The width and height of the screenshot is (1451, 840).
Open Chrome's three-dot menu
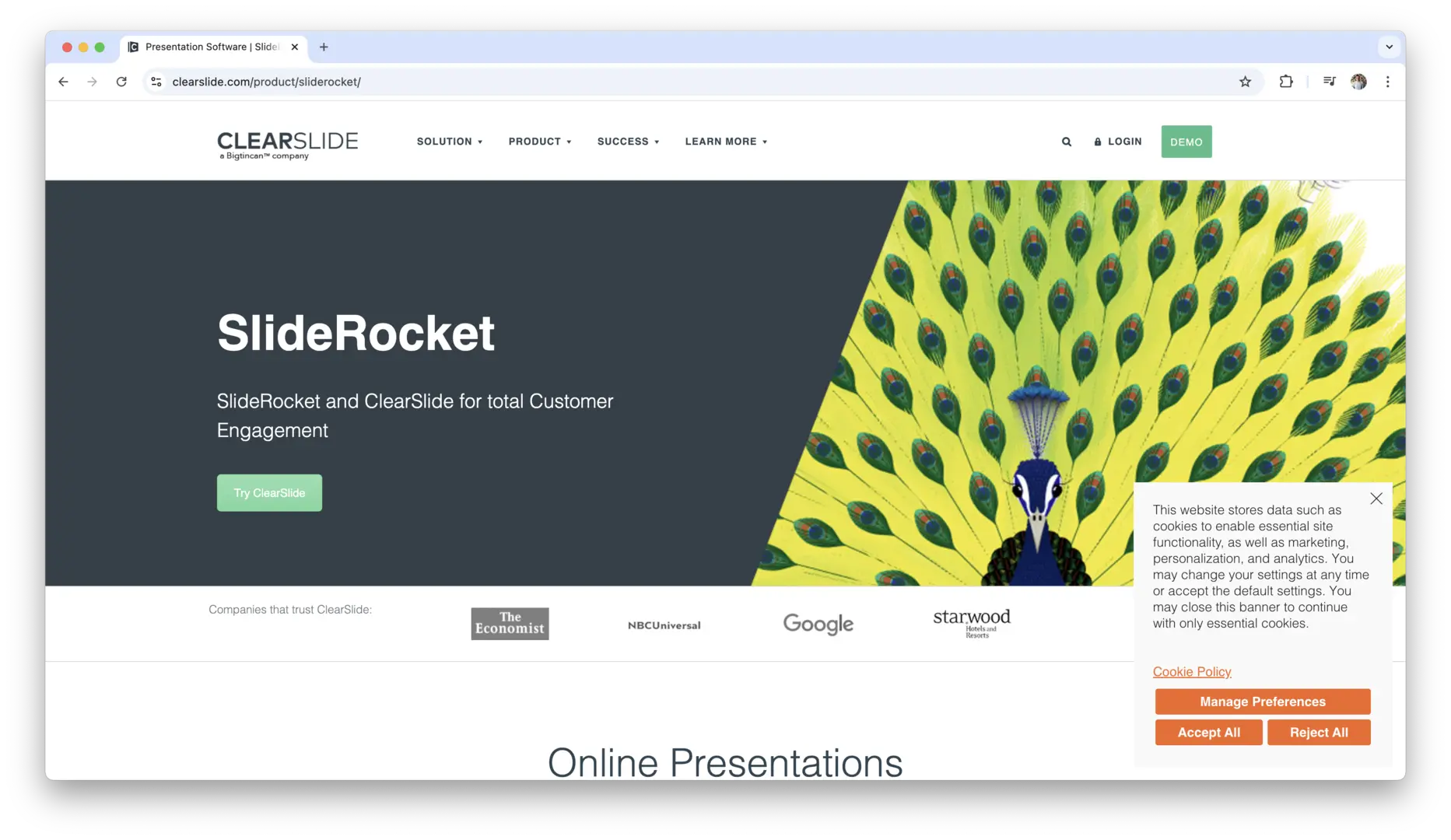point(1387,82)
